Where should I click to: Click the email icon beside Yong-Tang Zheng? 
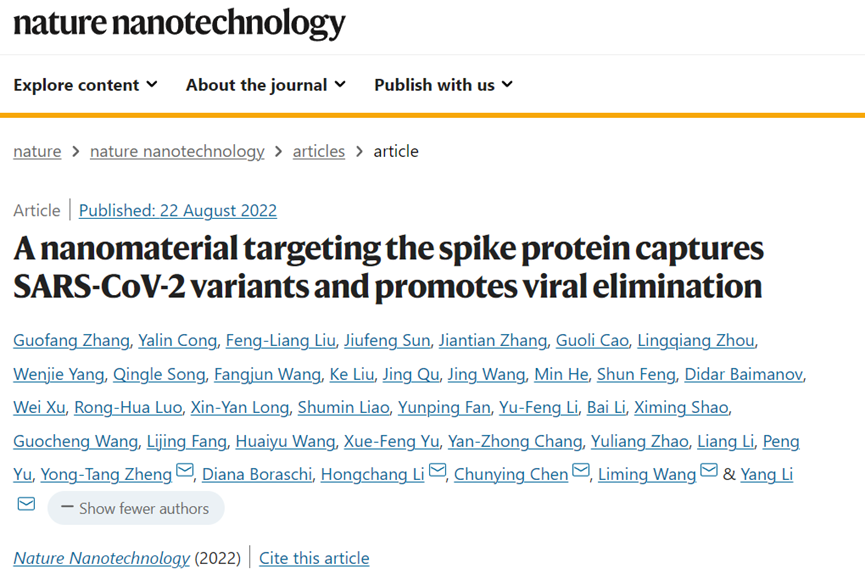185,470
